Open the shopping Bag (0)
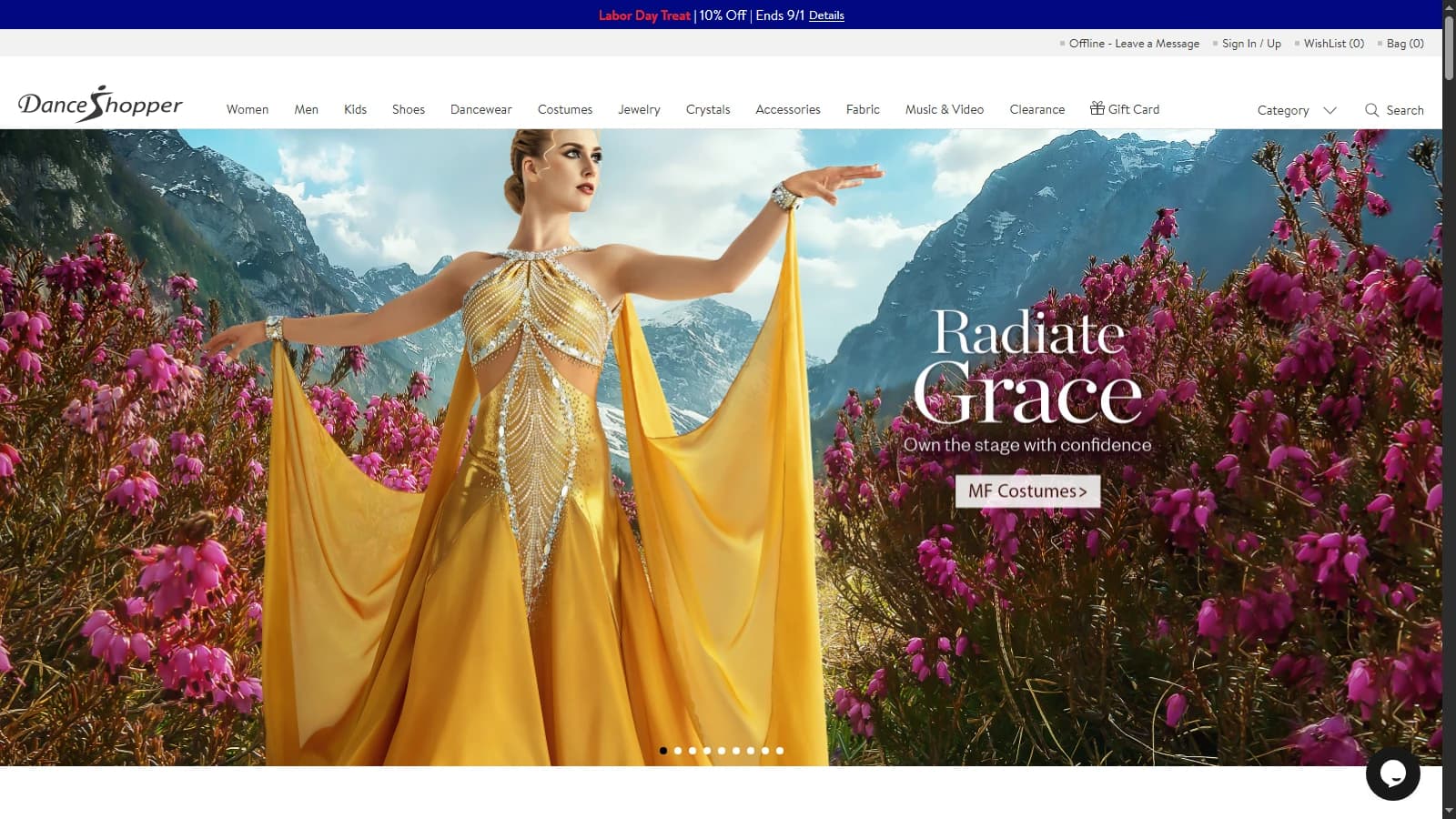Viewport: 1456px width, 819px height. click(x=1405, y=44)
